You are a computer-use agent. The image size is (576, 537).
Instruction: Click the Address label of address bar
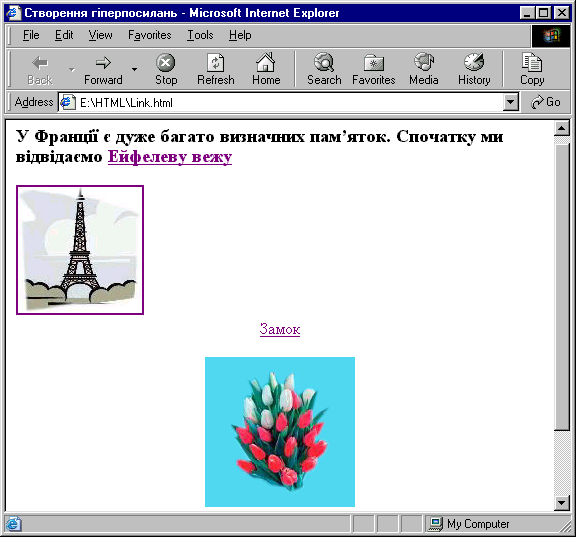[34, 102]
